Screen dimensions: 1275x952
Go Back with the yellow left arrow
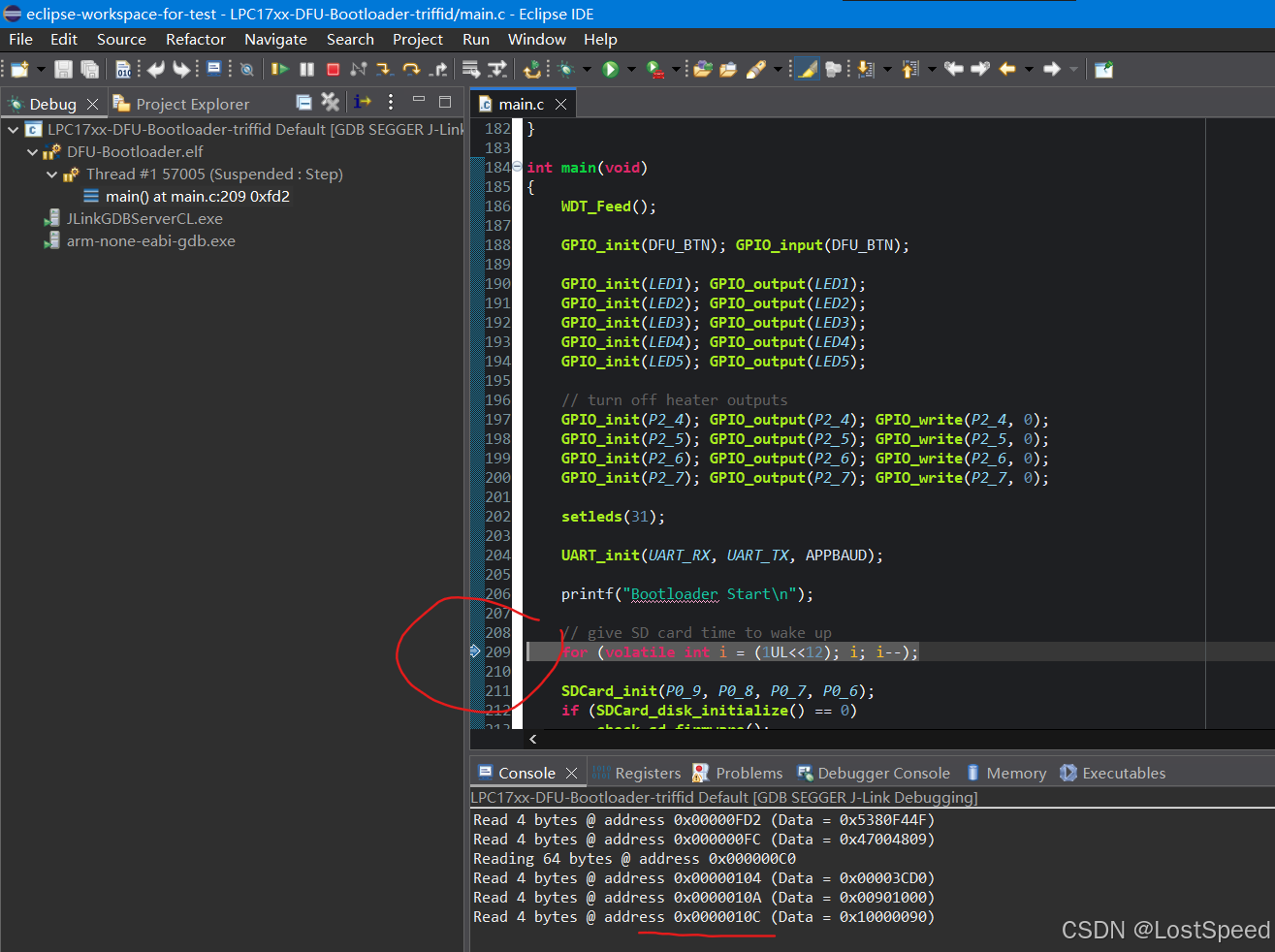pos(1007,69)
